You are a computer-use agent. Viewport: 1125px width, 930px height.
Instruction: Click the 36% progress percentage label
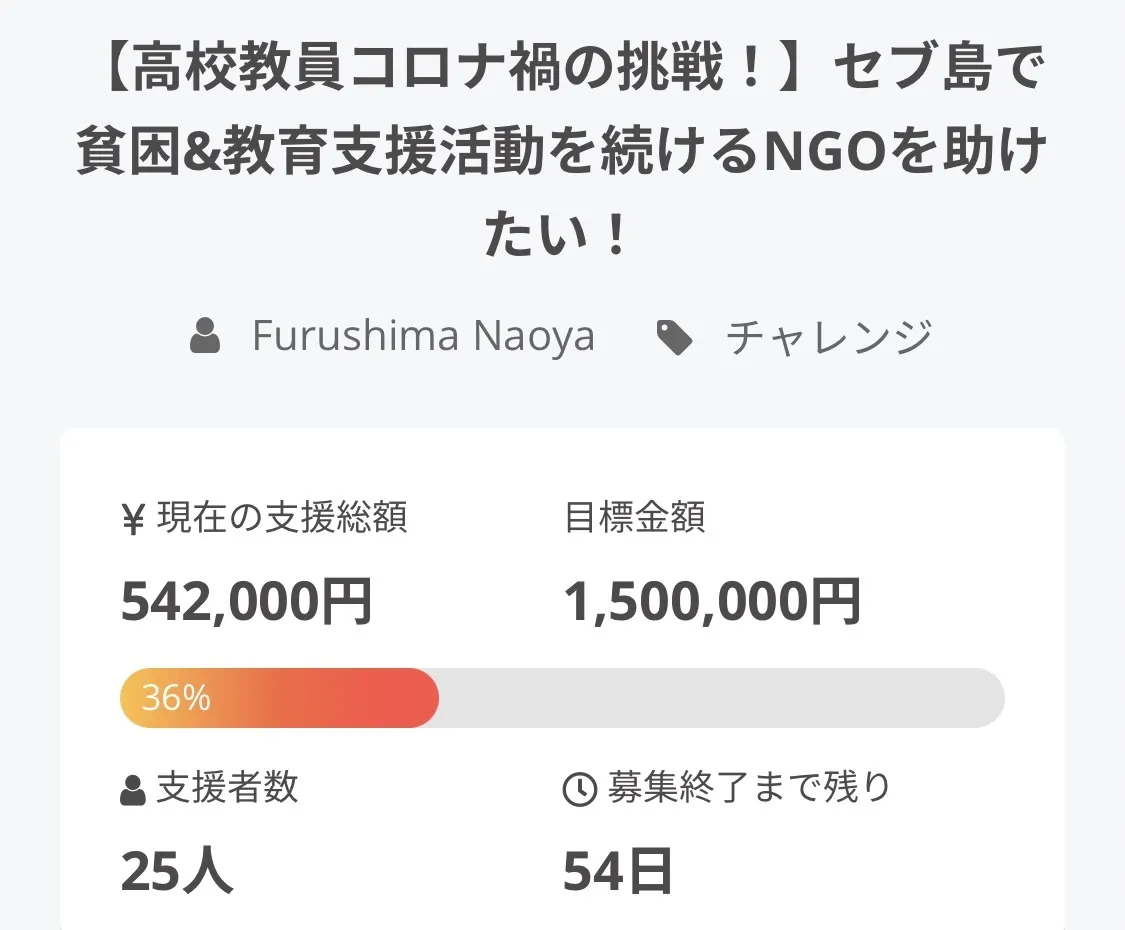click(176, 698)
